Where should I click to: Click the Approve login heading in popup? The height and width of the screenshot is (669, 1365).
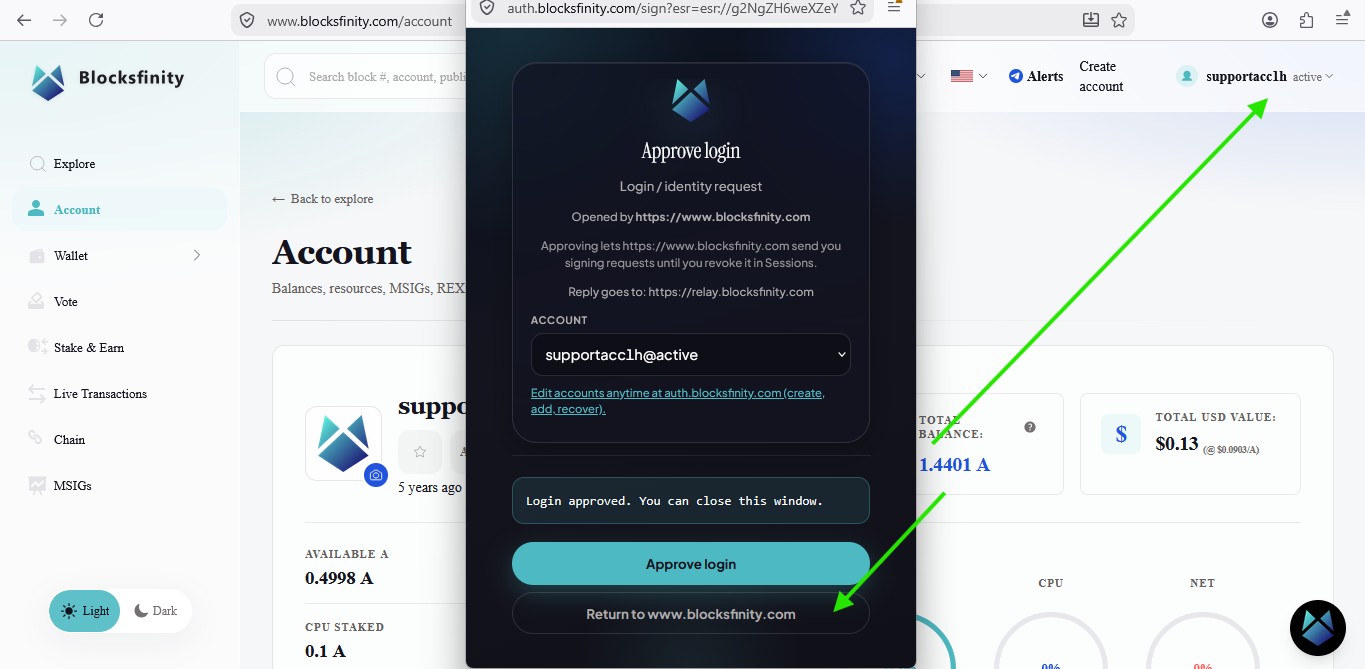[691, 151]
